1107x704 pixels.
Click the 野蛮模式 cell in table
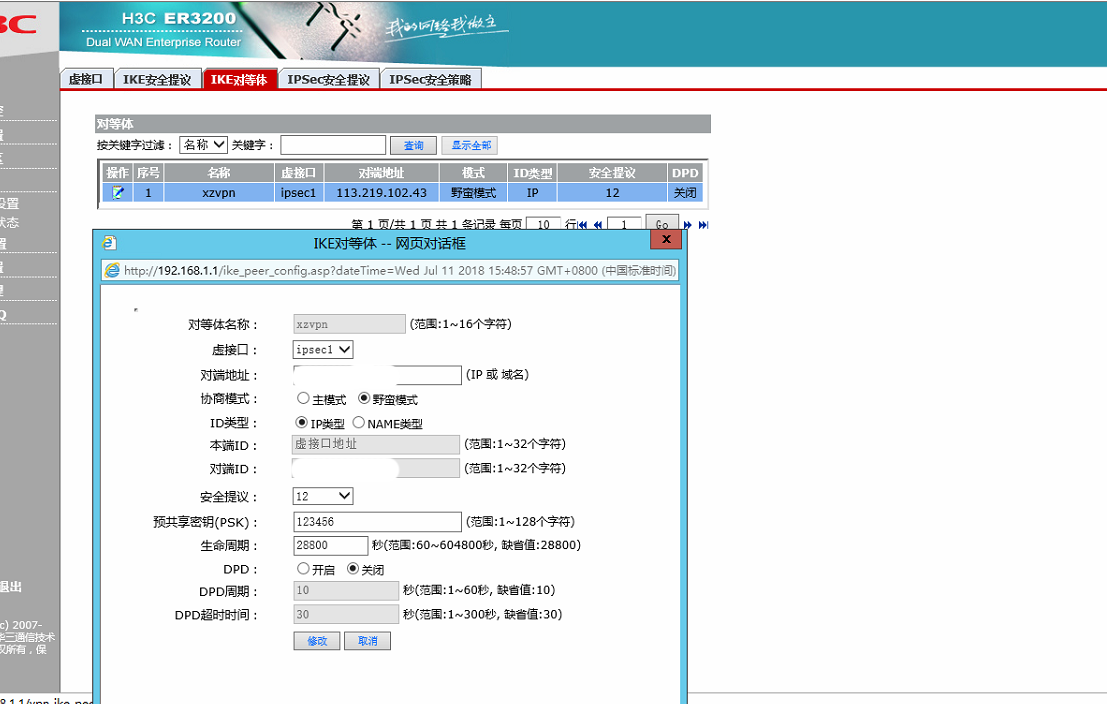[x=473, y=192]
